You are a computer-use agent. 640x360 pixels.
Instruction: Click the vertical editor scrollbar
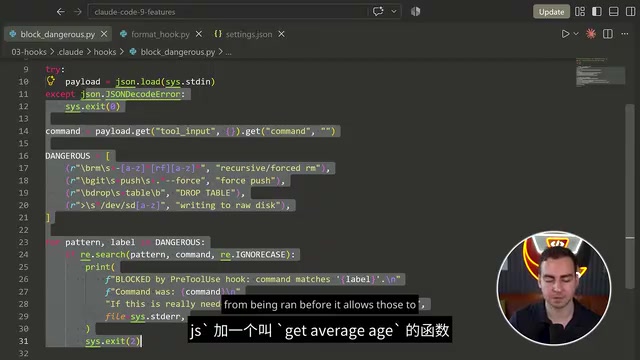coord(630,196)
